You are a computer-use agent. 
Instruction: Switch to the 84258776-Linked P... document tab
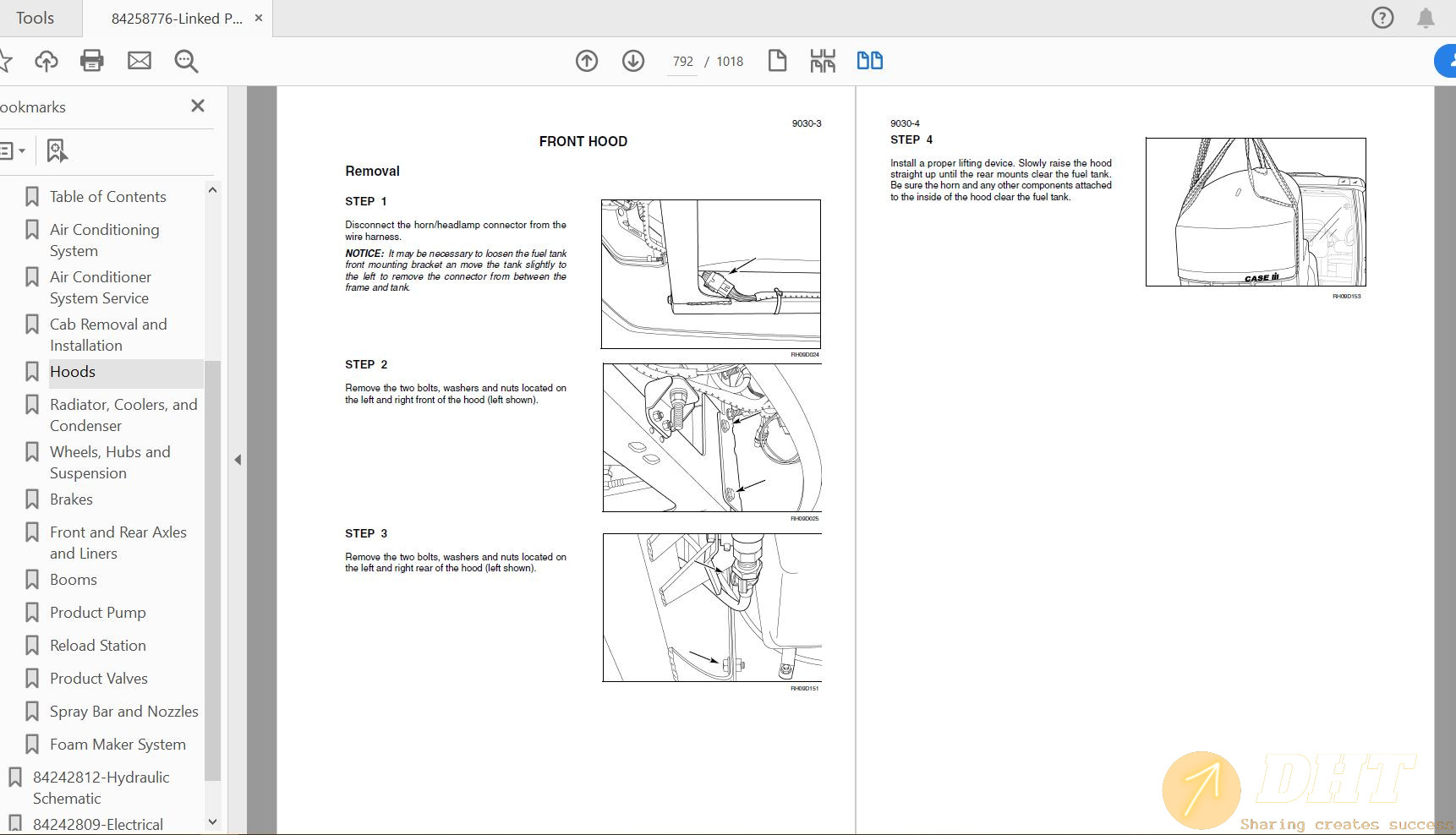[x=177, y=19]
